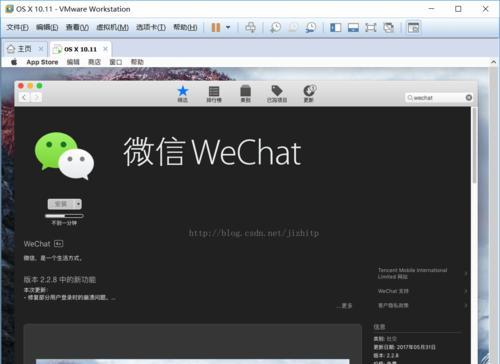
Task: Open the 商店 menu in Mac menu bar
Action: pyautogui.click(x=94, y=62)
